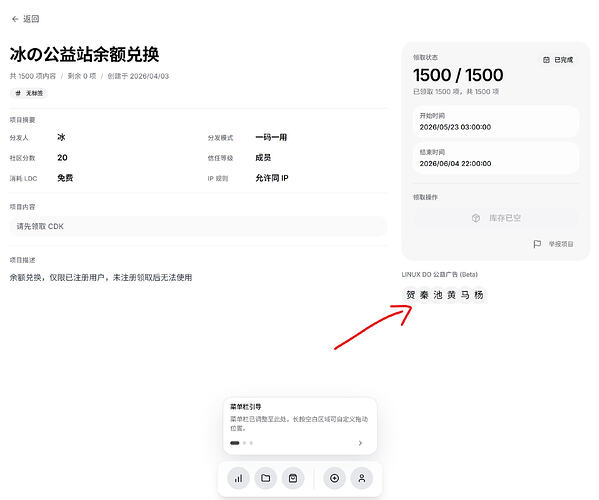
Task: Click the third guide pagination dot
Action: 251,443
